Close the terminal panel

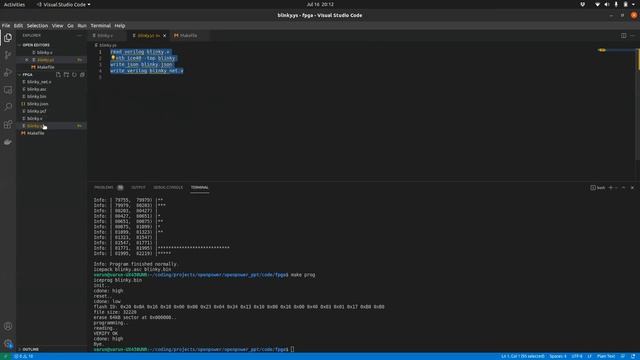pyautogui.click(x=632, y=188)
